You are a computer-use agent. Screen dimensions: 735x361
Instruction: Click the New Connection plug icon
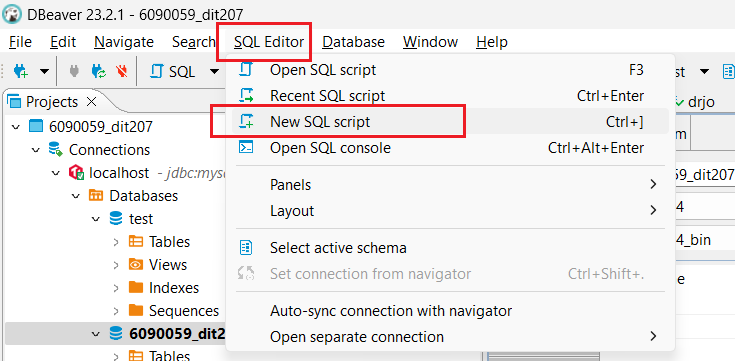(21, 72)
